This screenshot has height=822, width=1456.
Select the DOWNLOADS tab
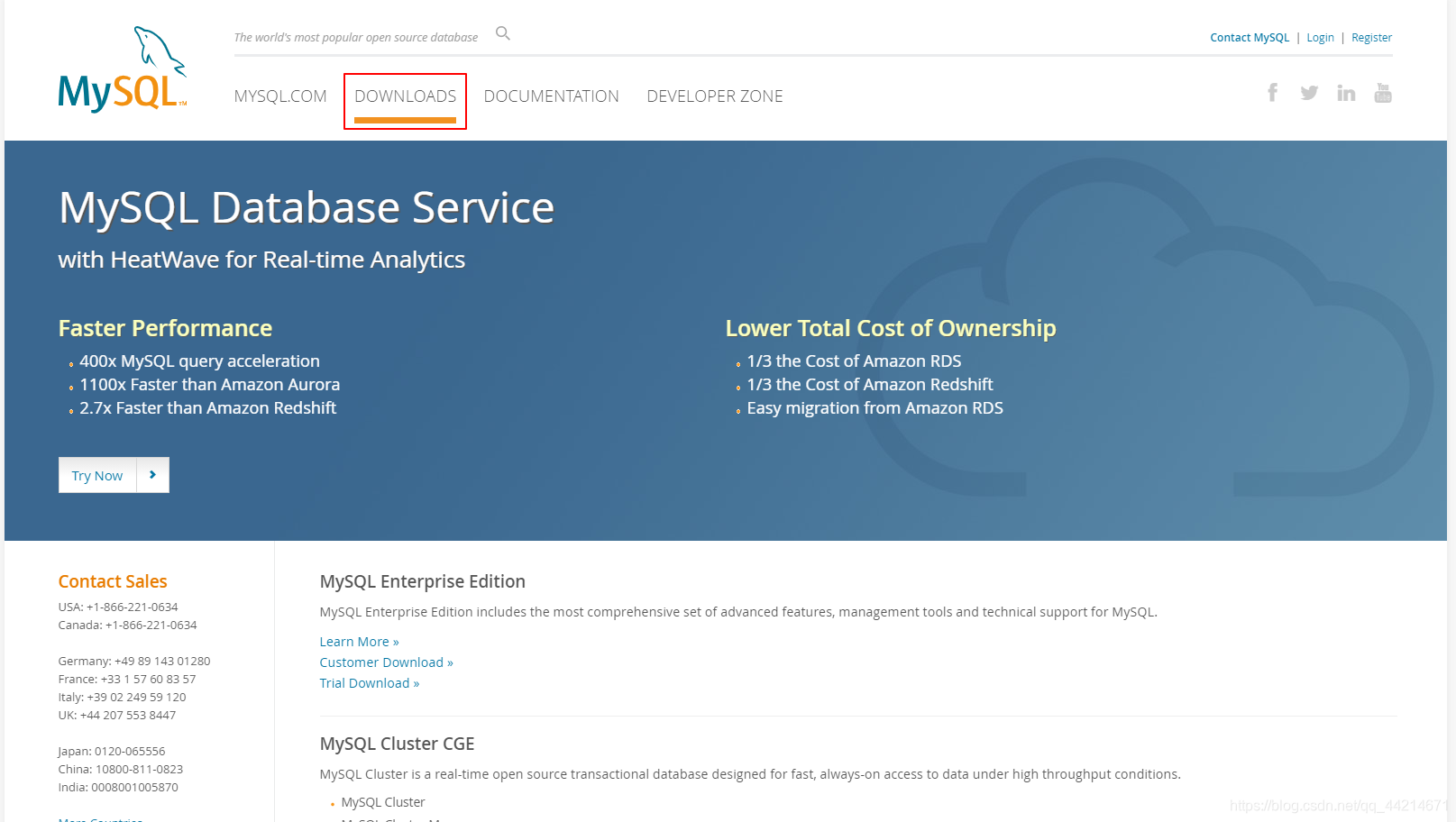405,96
